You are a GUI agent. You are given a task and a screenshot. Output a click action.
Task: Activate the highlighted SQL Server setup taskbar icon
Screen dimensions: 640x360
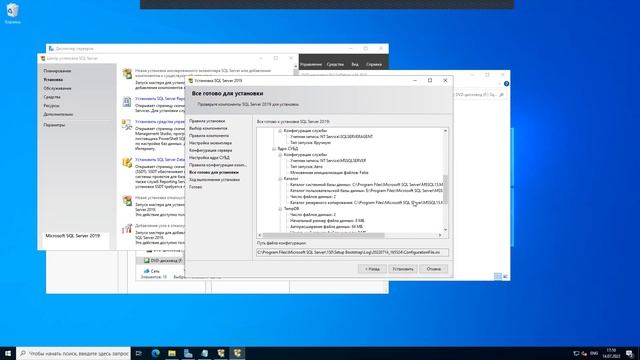[237, 353]
